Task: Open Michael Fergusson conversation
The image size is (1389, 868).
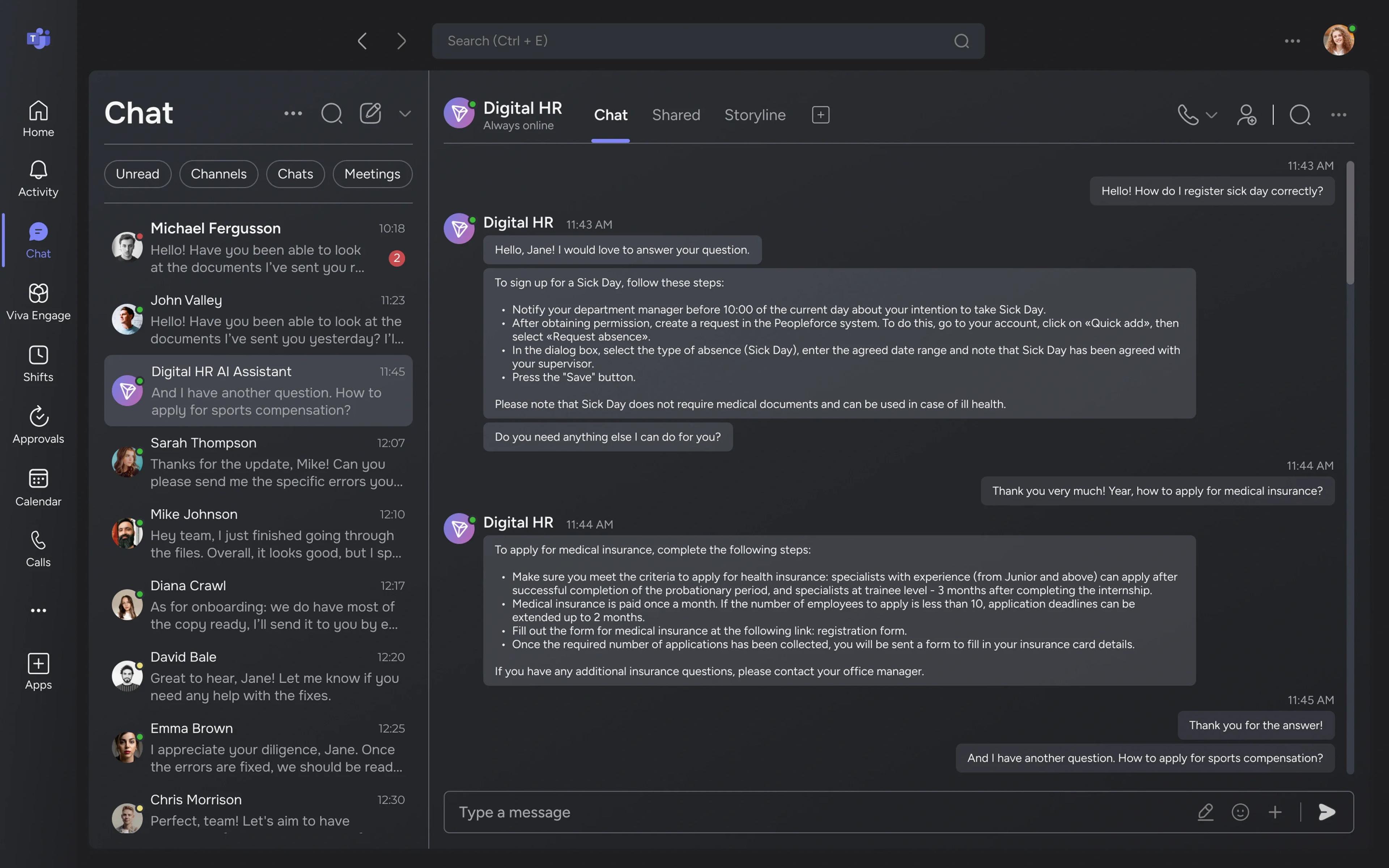Action: coord(258,247)
